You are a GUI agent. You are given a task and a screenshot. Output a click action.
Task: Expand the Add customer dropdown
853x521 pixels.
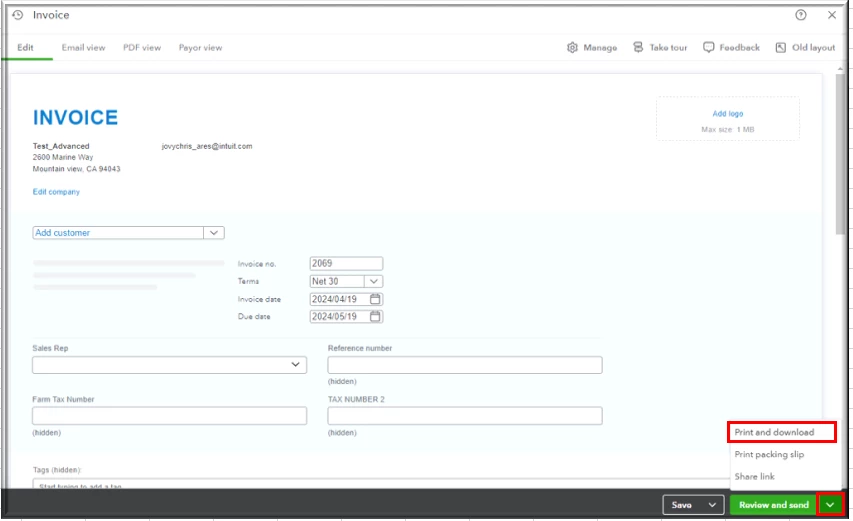tap(214, 233)
